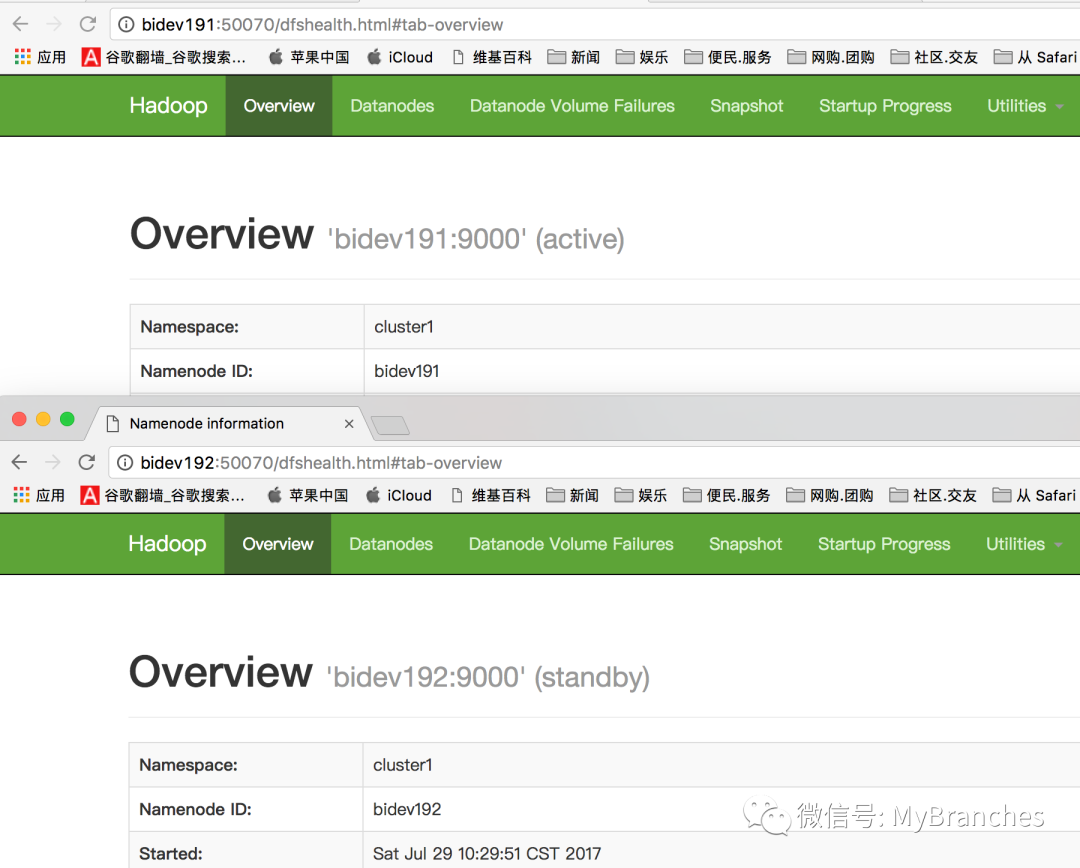The width and height of the screenshot is (1080, 868).
Task: Select the Overview tab in the bidev192 page
Action: (x=278, y=544)
